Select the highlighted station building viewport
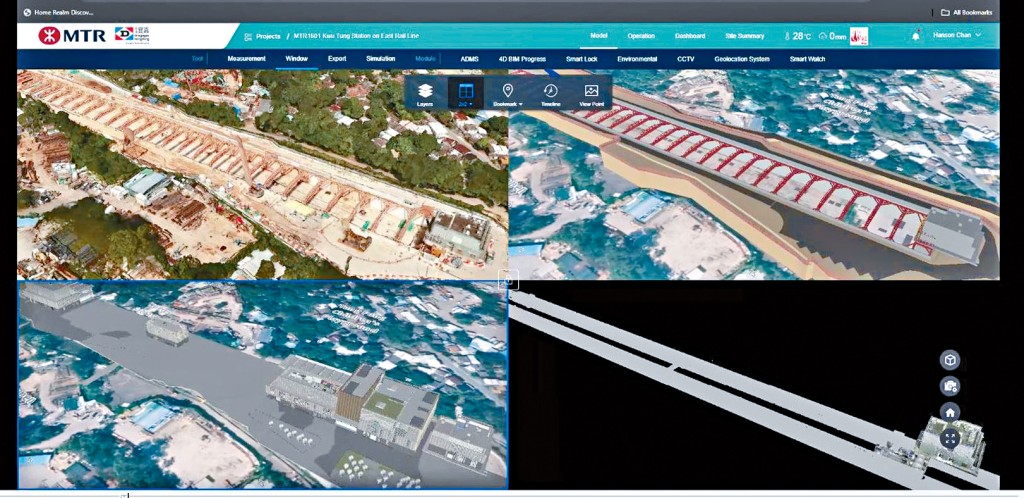 263,384
